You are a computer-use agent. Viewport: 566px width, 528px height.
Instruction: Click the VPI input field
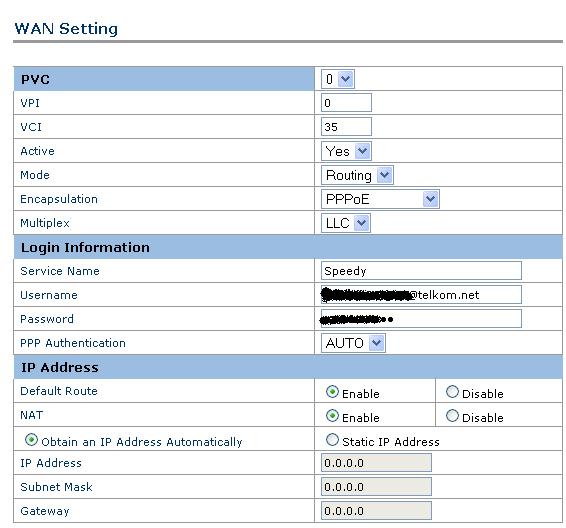[x=346, y=103]
